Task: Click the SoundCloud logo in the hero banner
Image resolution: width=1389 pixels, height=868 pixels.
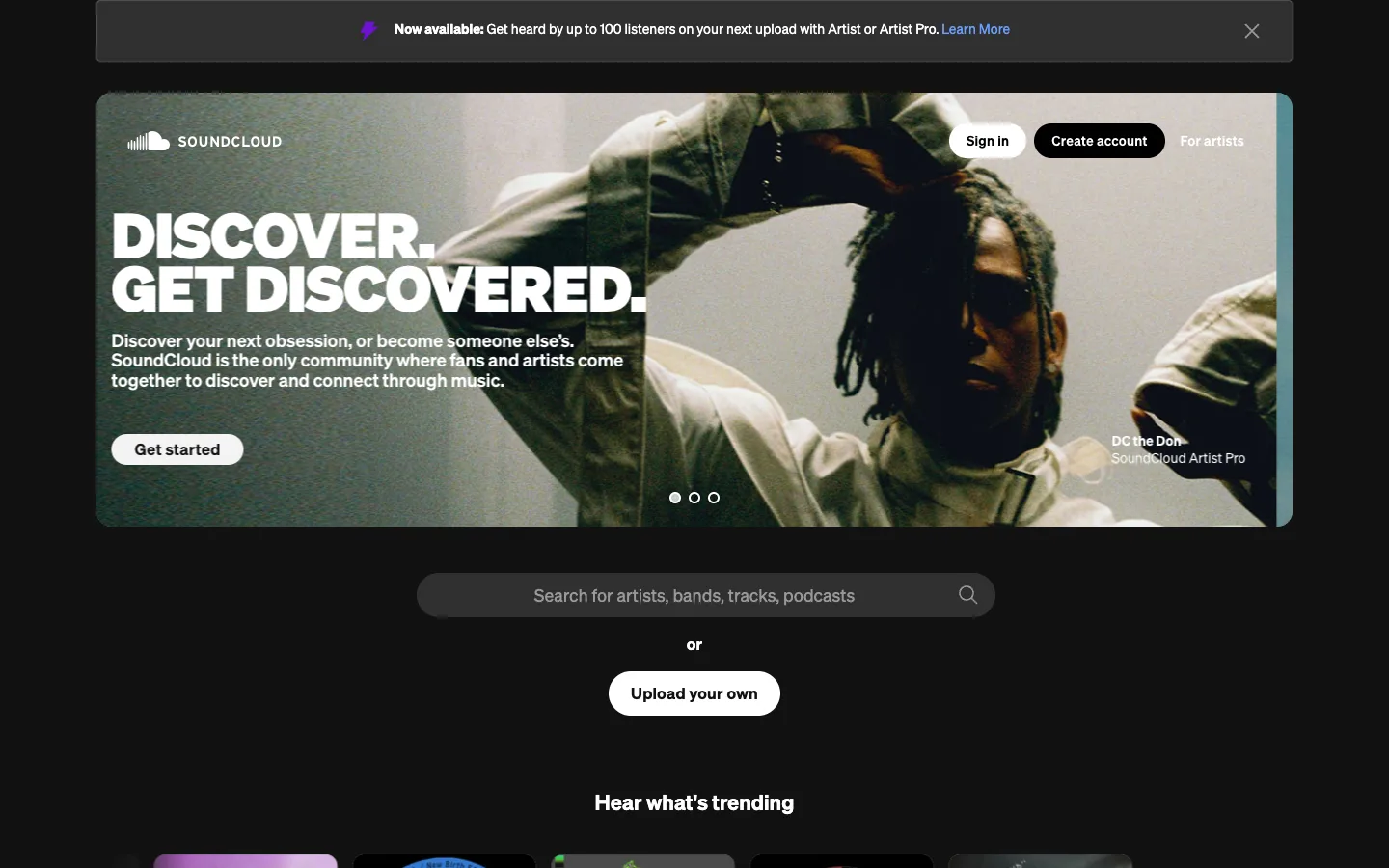Action: point(204,142)
